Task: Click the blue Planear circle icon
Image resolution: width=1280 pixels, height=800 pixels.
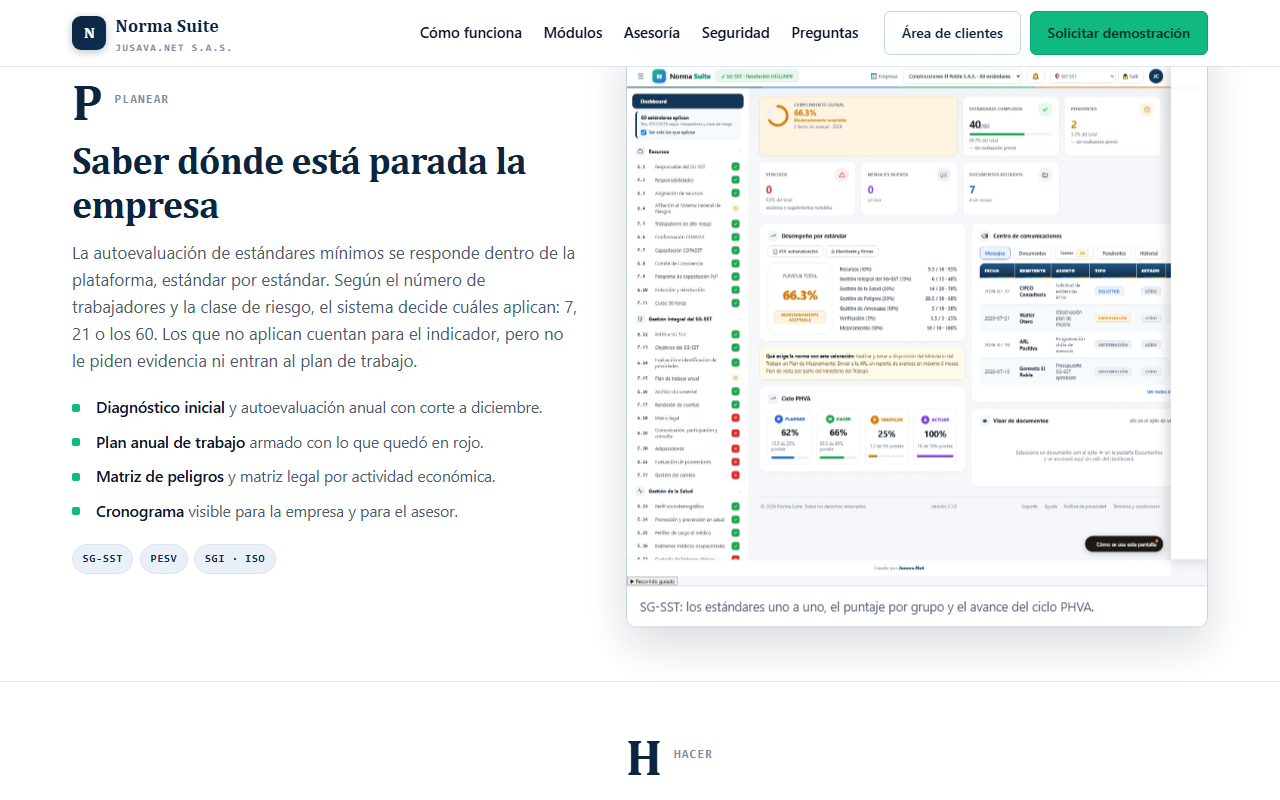Action: point(779,420)
